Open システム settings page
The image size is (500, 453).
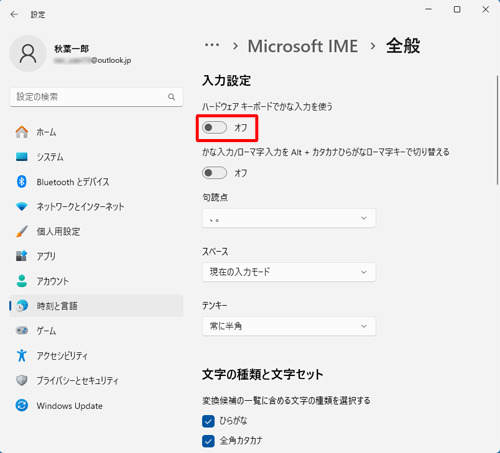point(96,157)
